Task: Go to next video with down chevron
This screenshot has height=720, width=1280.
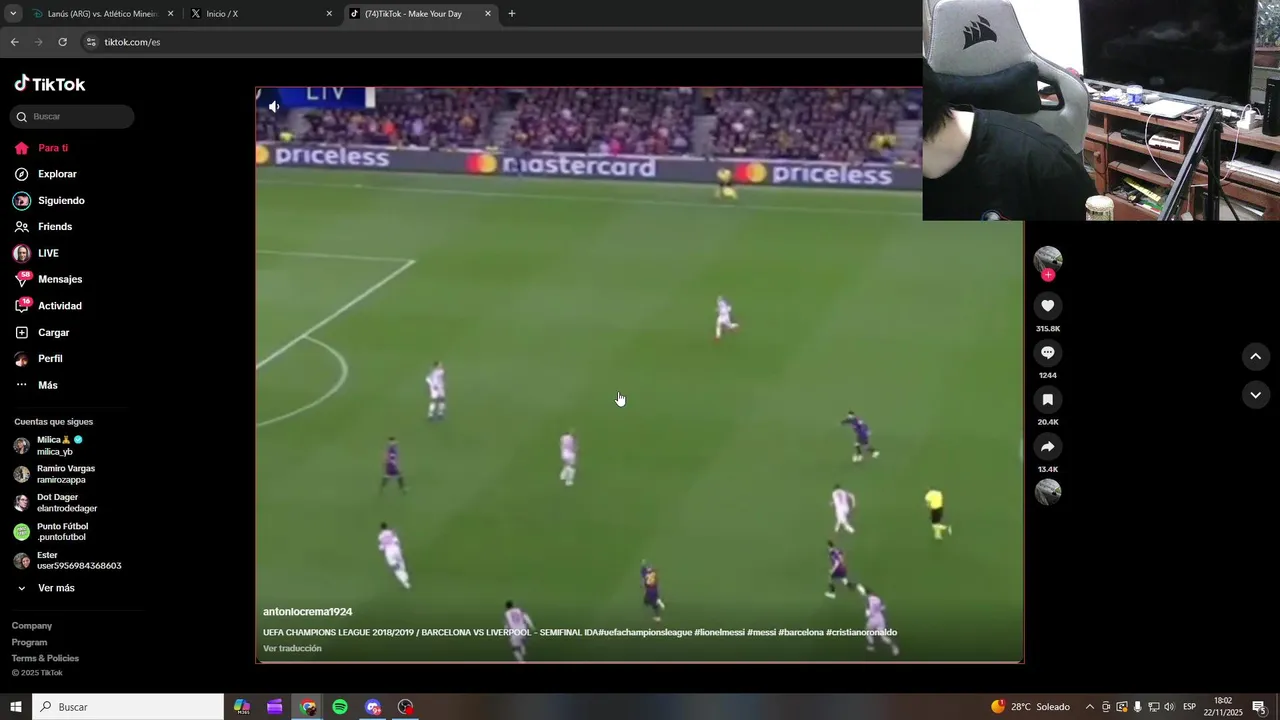Action: click(1256, 395)
